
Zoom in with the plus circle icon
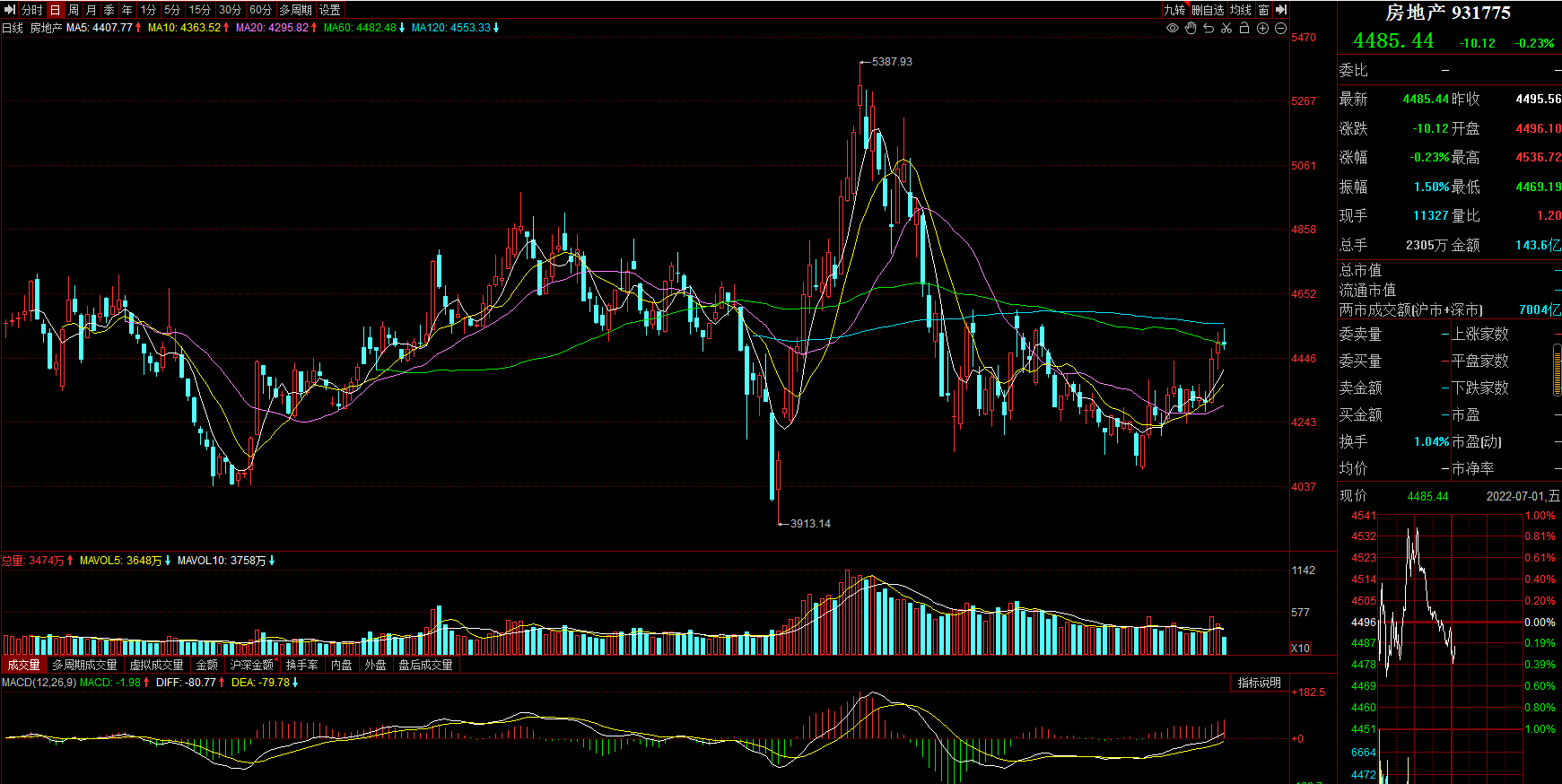[x=1262, y=28]
